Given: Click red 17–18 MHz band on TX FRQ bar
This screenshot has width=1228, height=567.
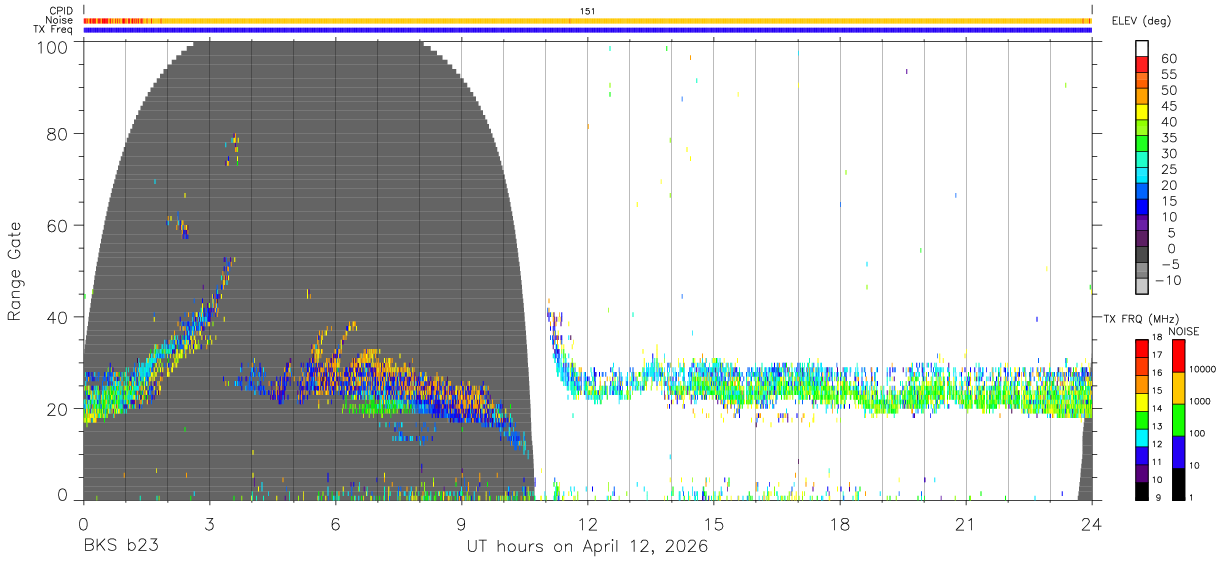Looking at the screenshot, I should click(x=1141, y=348).
